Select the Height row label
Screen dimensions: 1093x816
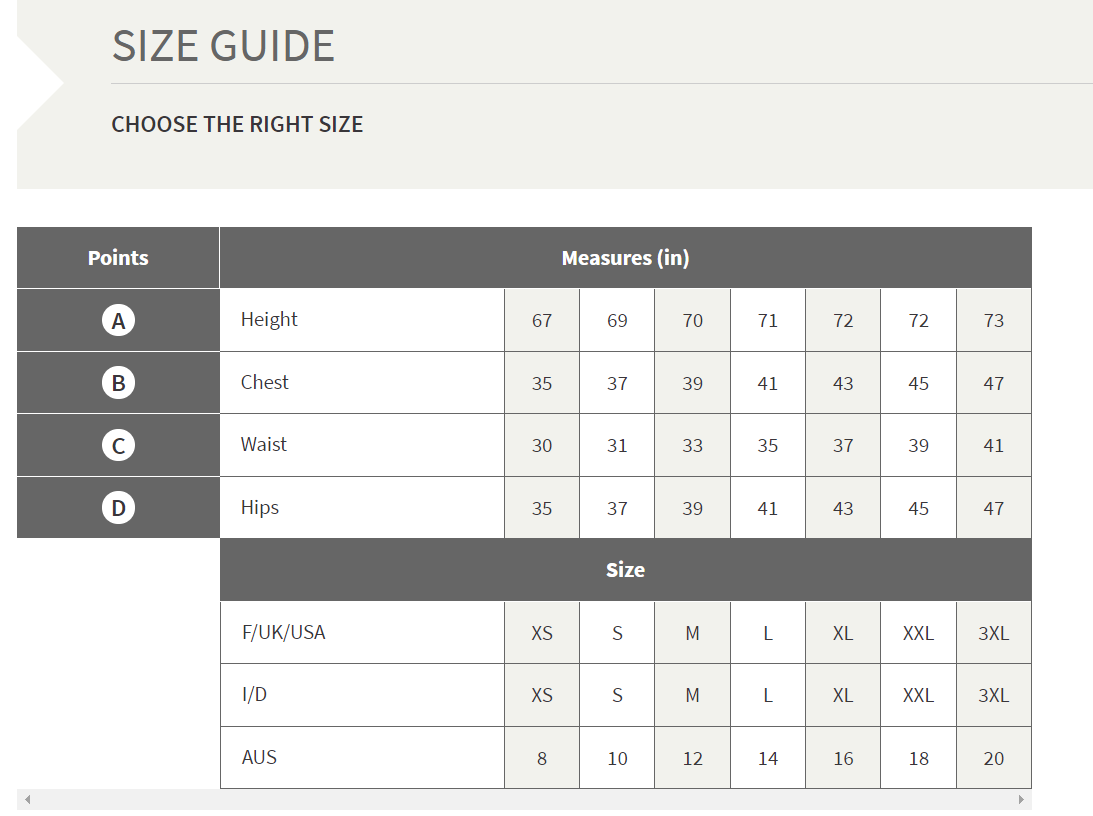[269, 319]
